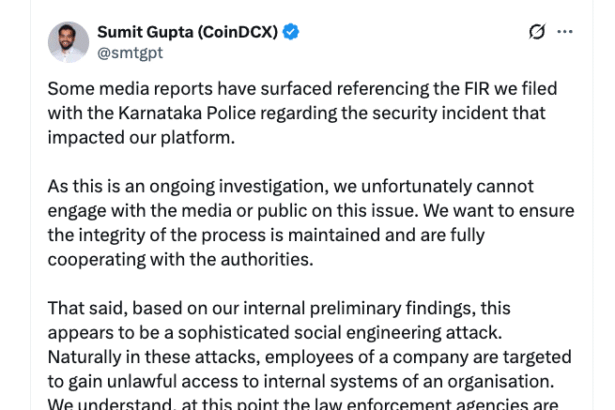Click the blue verified badge
The width and height of the screenshot is (615, 410).
(x=291, y=32)
